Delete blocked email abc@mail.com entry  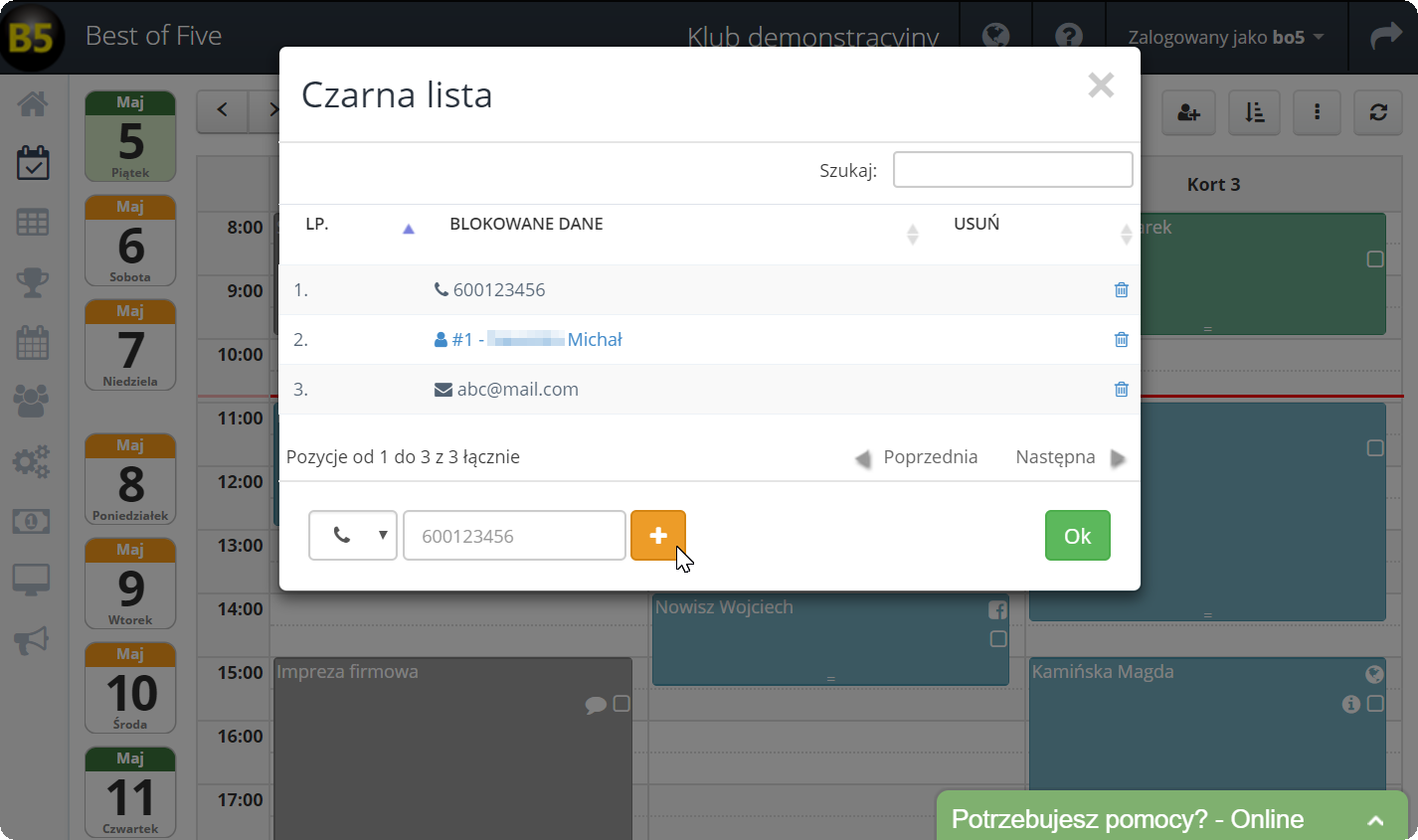(x=1121, y=390)
